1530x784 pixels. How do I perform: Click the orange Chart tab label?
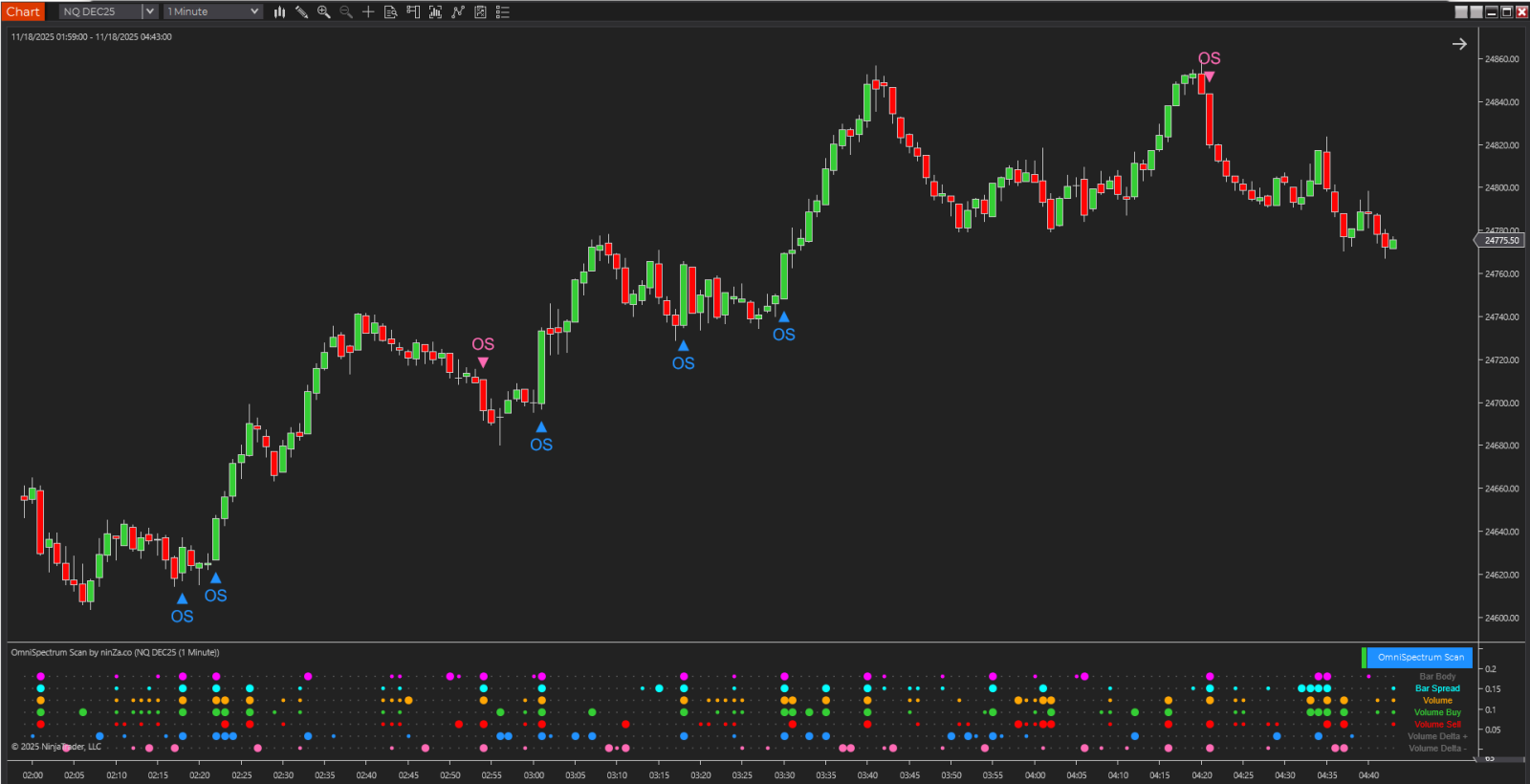23,11
